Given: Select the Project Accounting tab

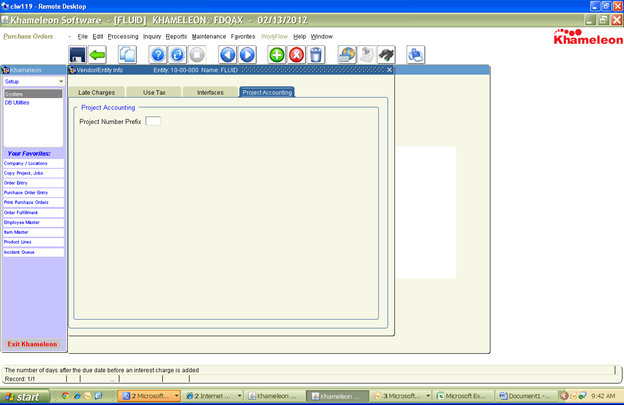Looking at the screenshot, I should 267,92.
